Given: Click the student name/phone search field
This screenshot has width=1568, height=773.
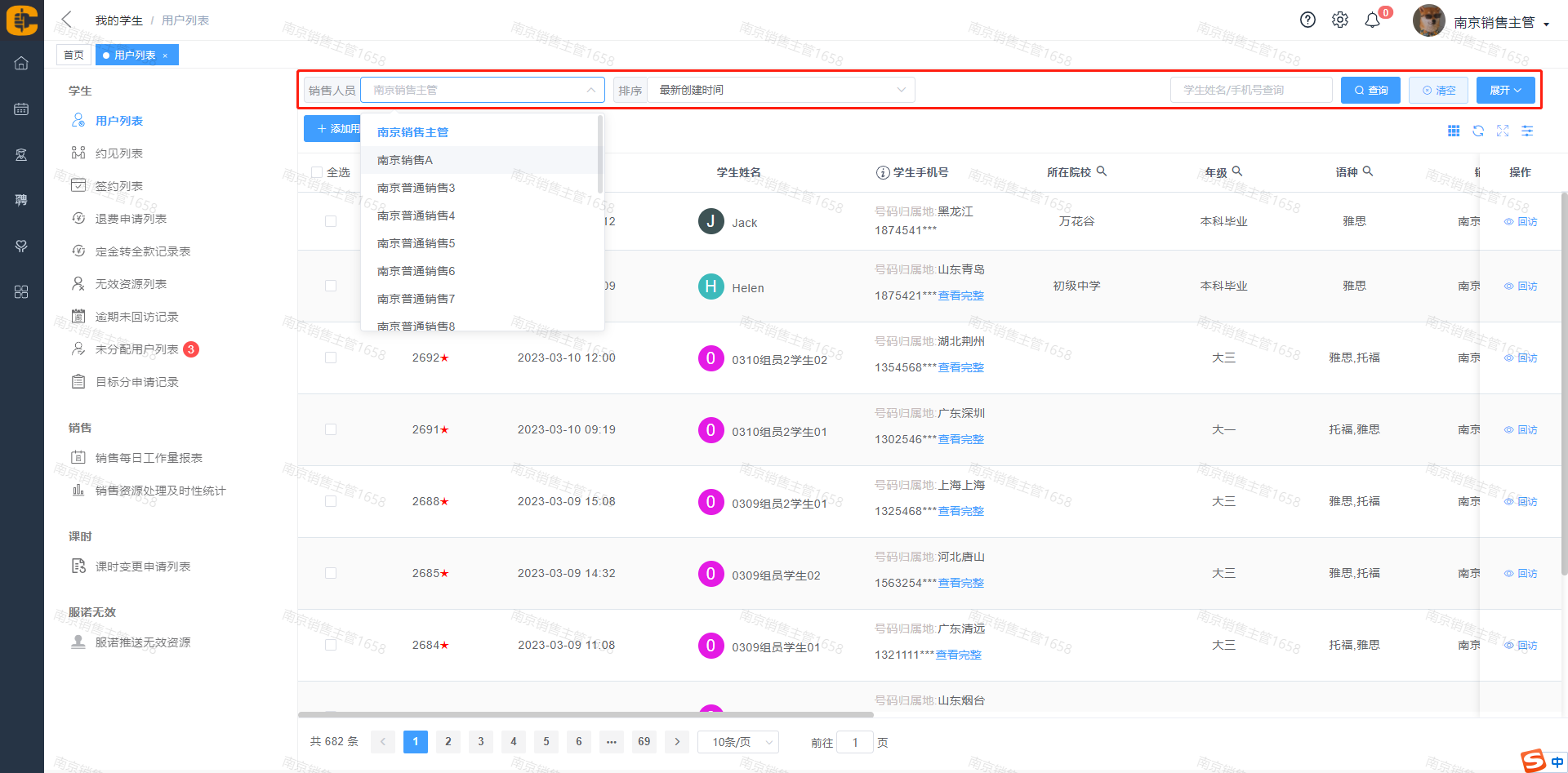Looking at the screenshot, I should [x=1251, y=90].
